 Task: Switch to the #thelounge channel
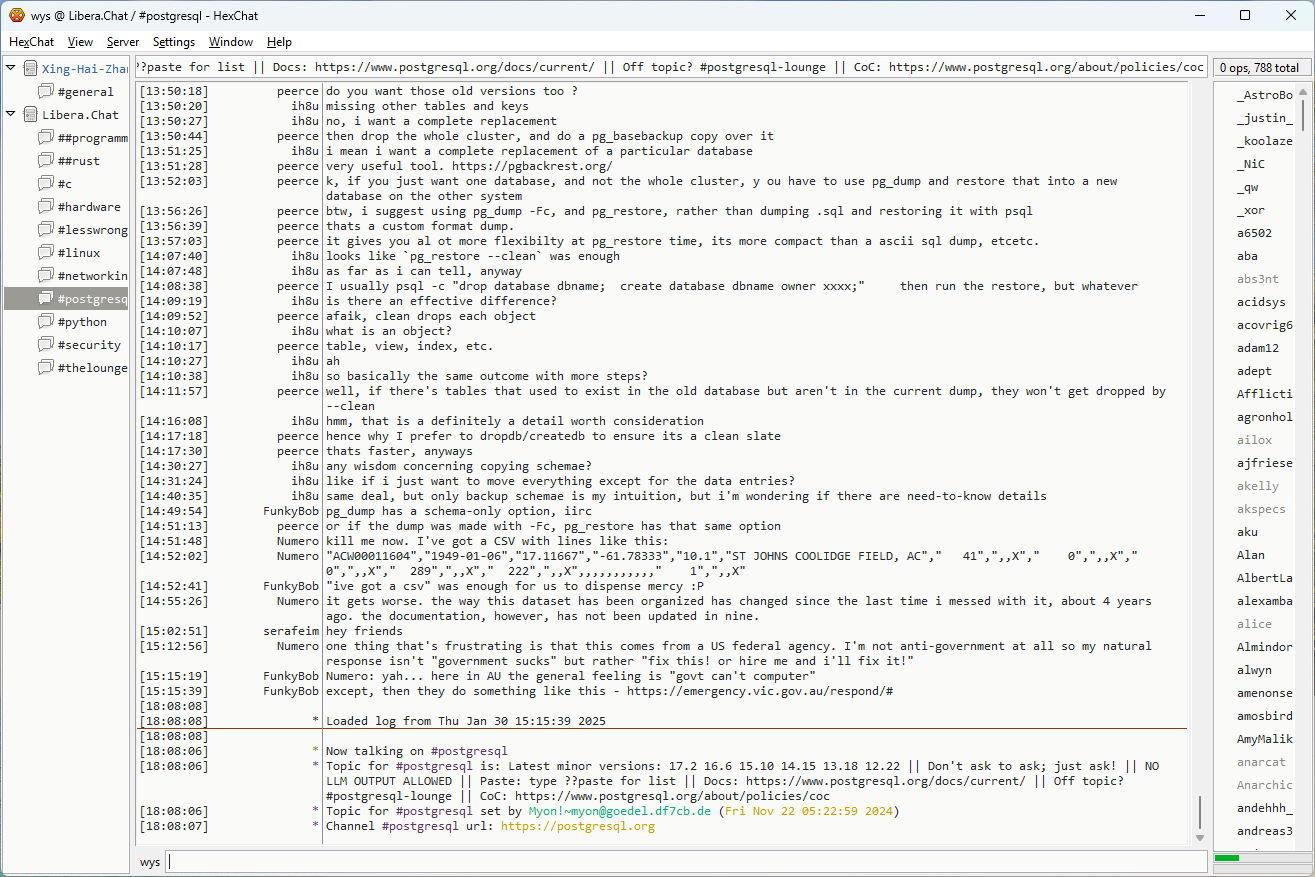[93, 368]
